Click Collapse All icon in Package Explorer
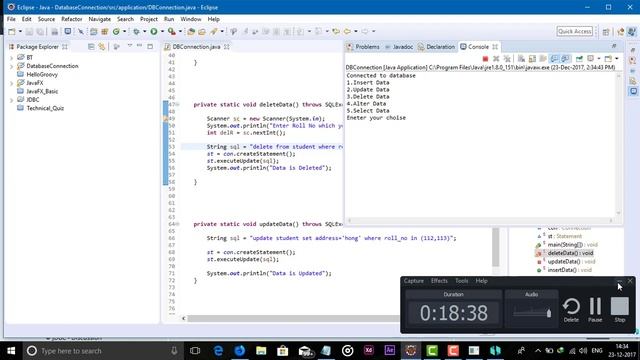 click(x=91, y=47)
